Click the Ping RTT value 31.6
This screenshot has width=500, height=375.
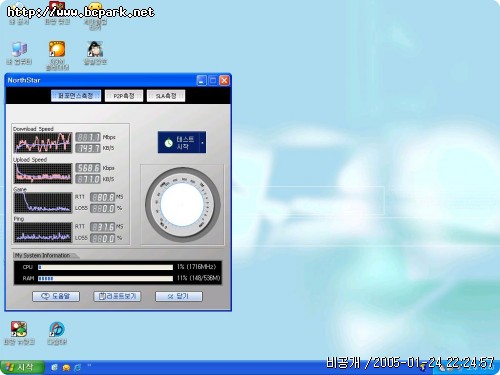(102, 227)
